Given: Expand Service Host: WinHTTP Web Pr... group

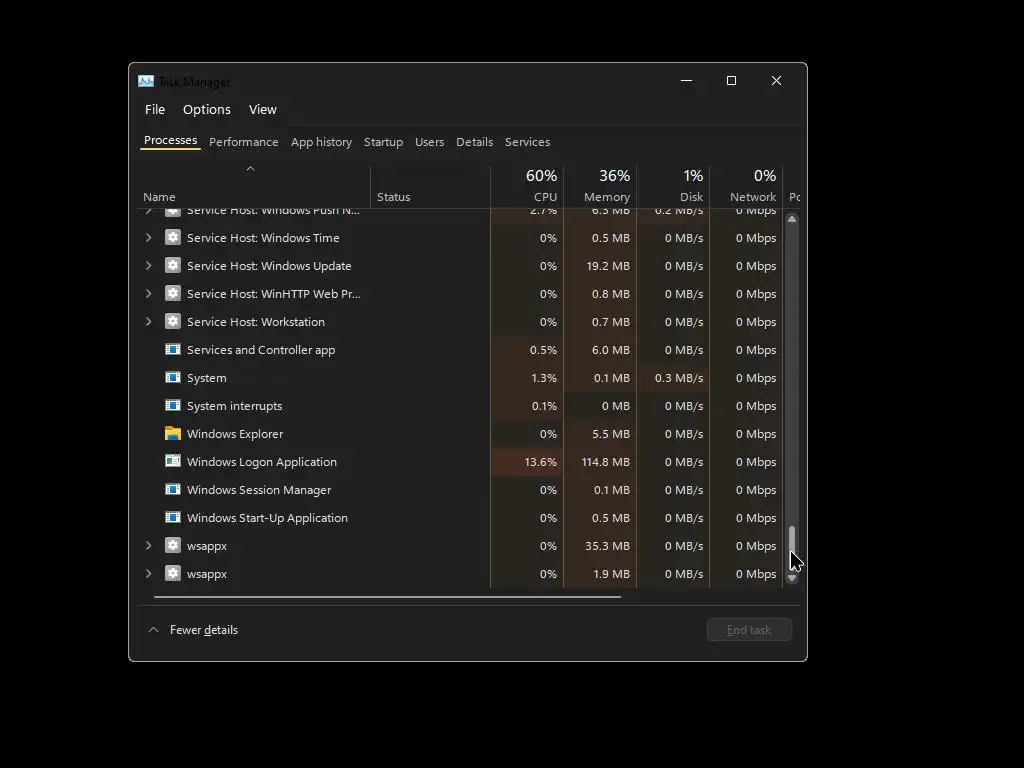Looking at the screenshot, I should click(148, 294).
